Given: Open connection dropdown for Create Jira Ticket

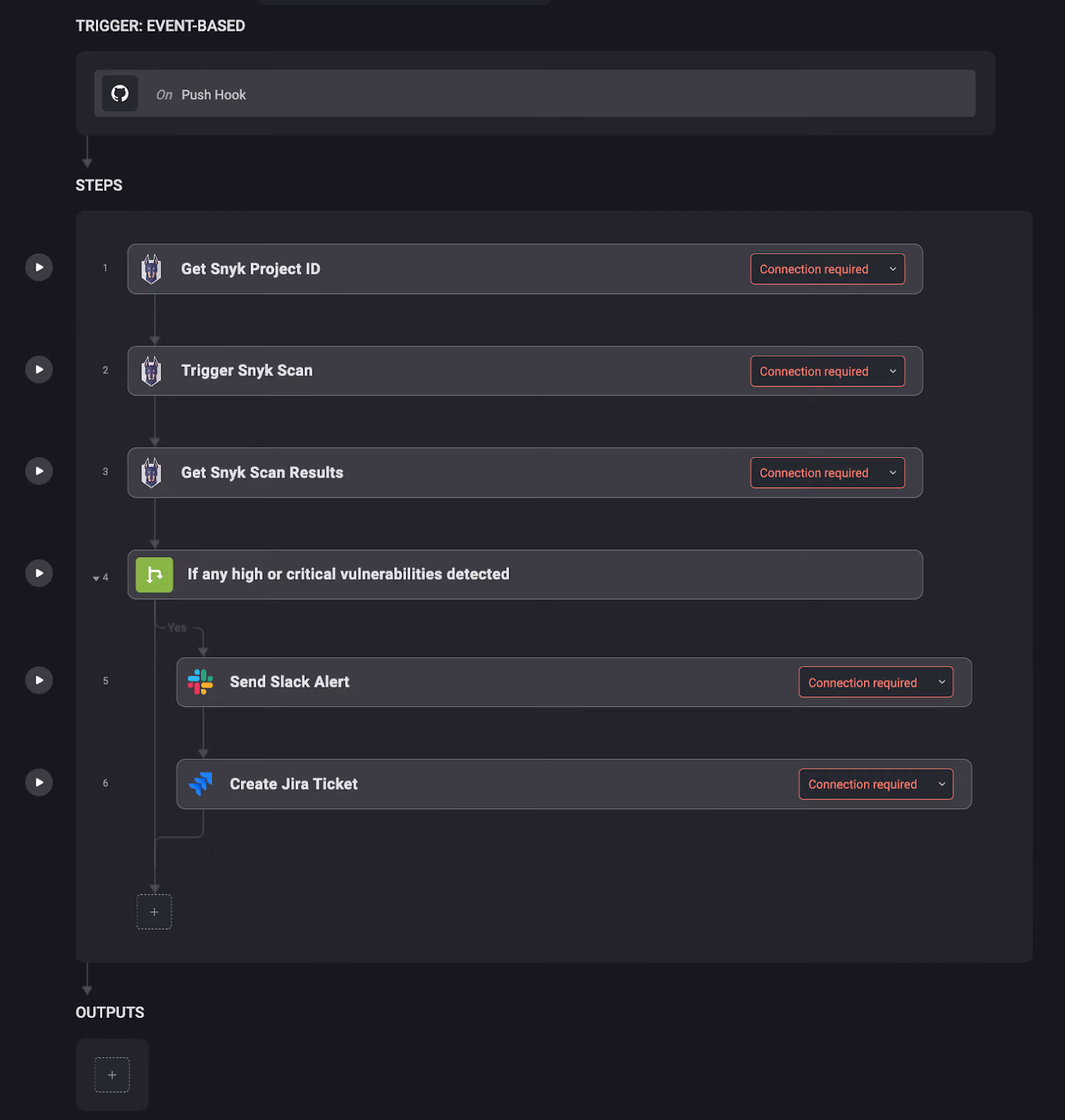Looking at the screenshot, I should (876, 784).
